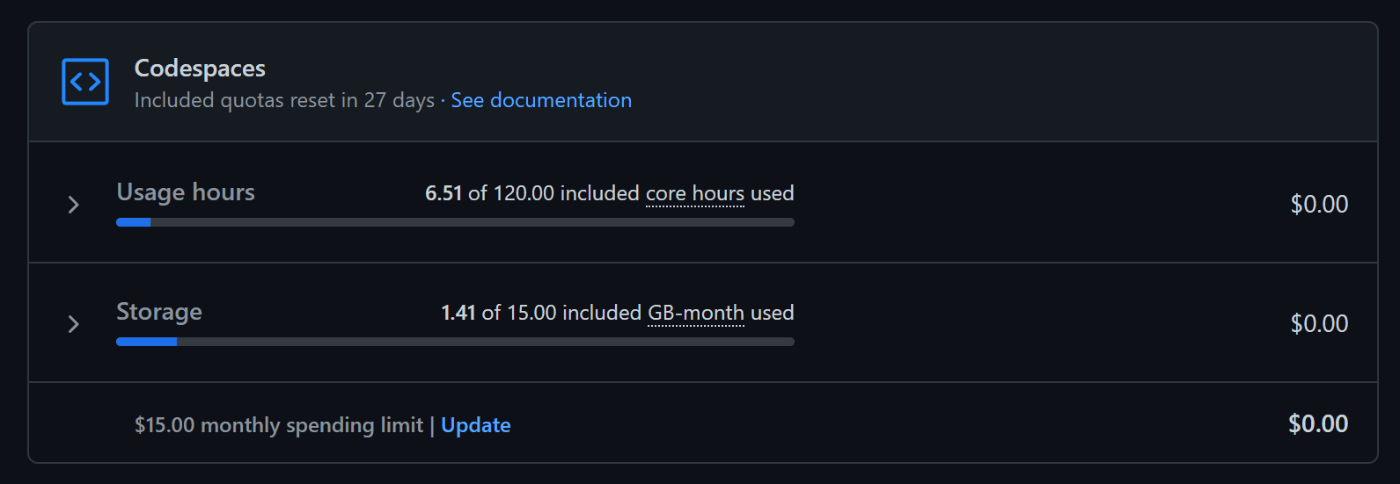Click the underlined GB-month term
Screen dimensions: 1400x484
(x=696, y=313)
